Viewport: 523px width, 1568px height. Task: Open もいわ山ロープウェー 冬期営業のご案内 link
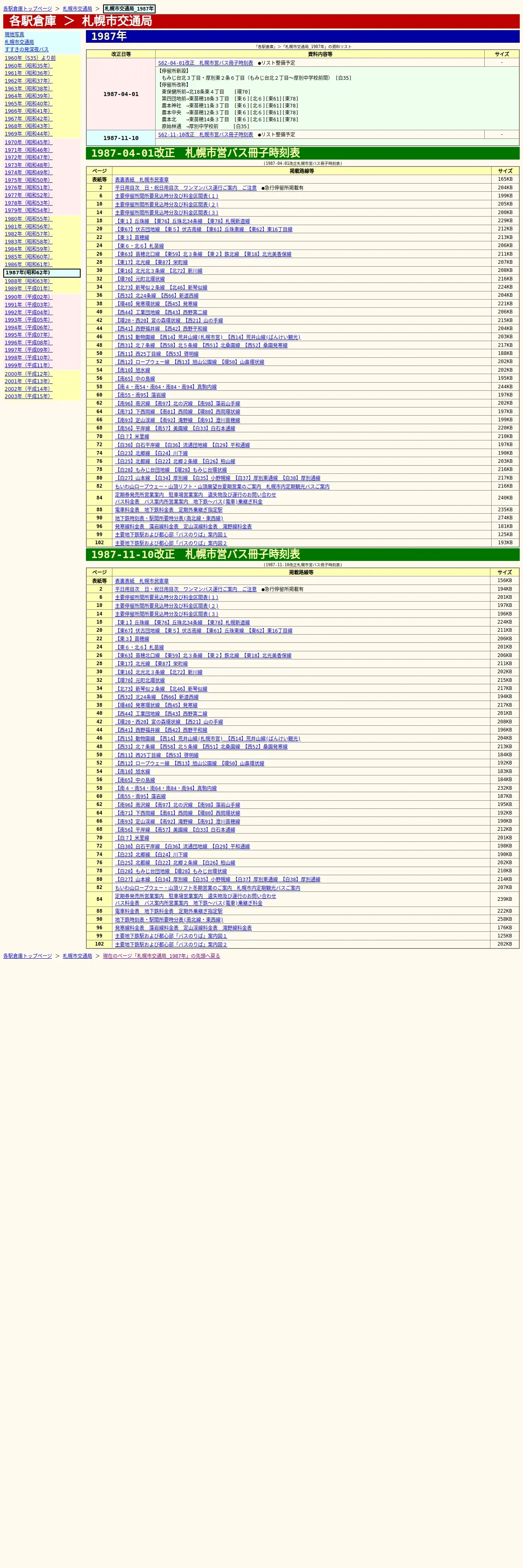(208, 888)
